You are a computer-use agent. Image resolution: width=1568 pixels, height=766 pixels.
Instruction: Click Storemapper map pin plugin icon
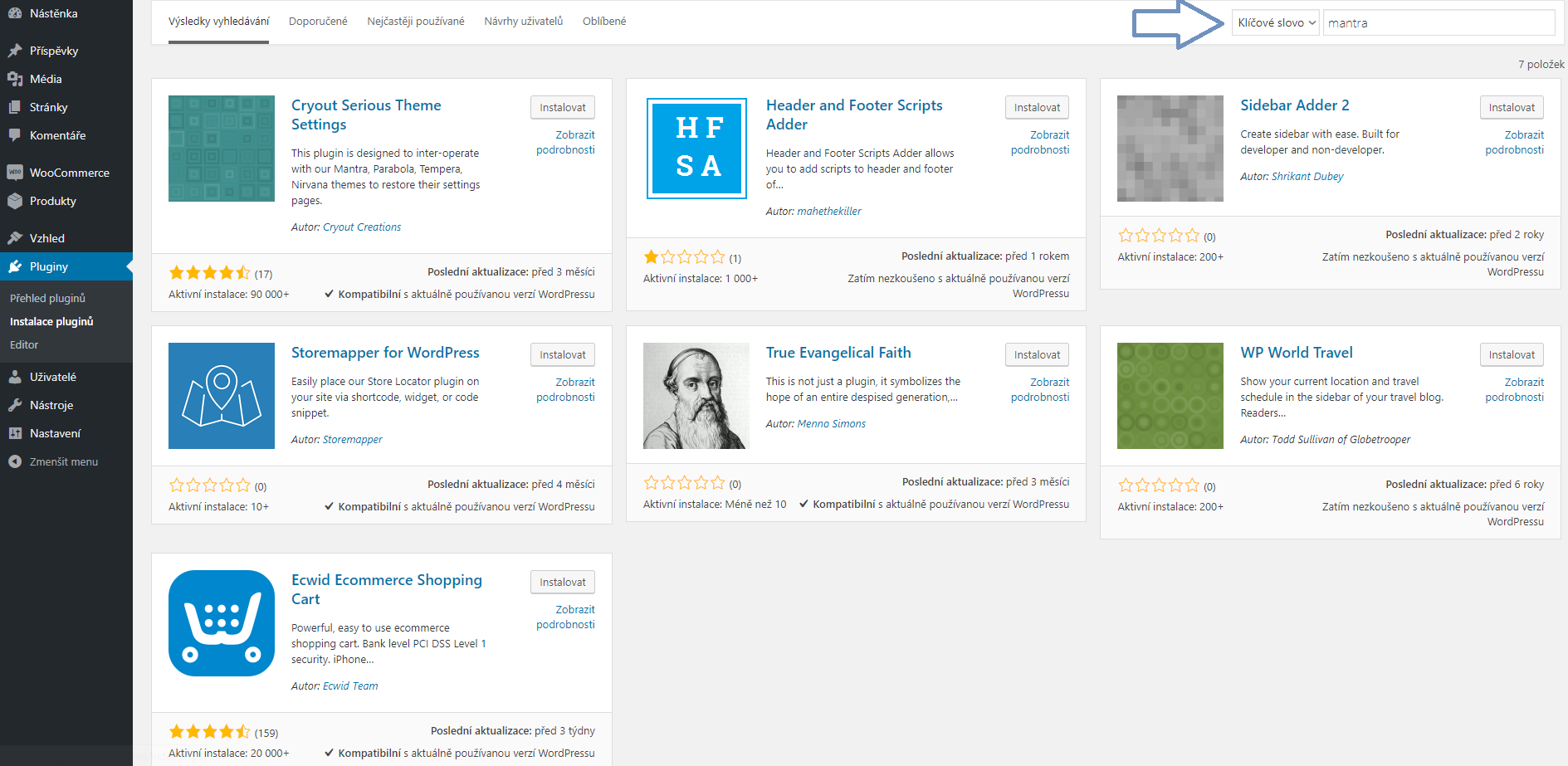point(222,396)
